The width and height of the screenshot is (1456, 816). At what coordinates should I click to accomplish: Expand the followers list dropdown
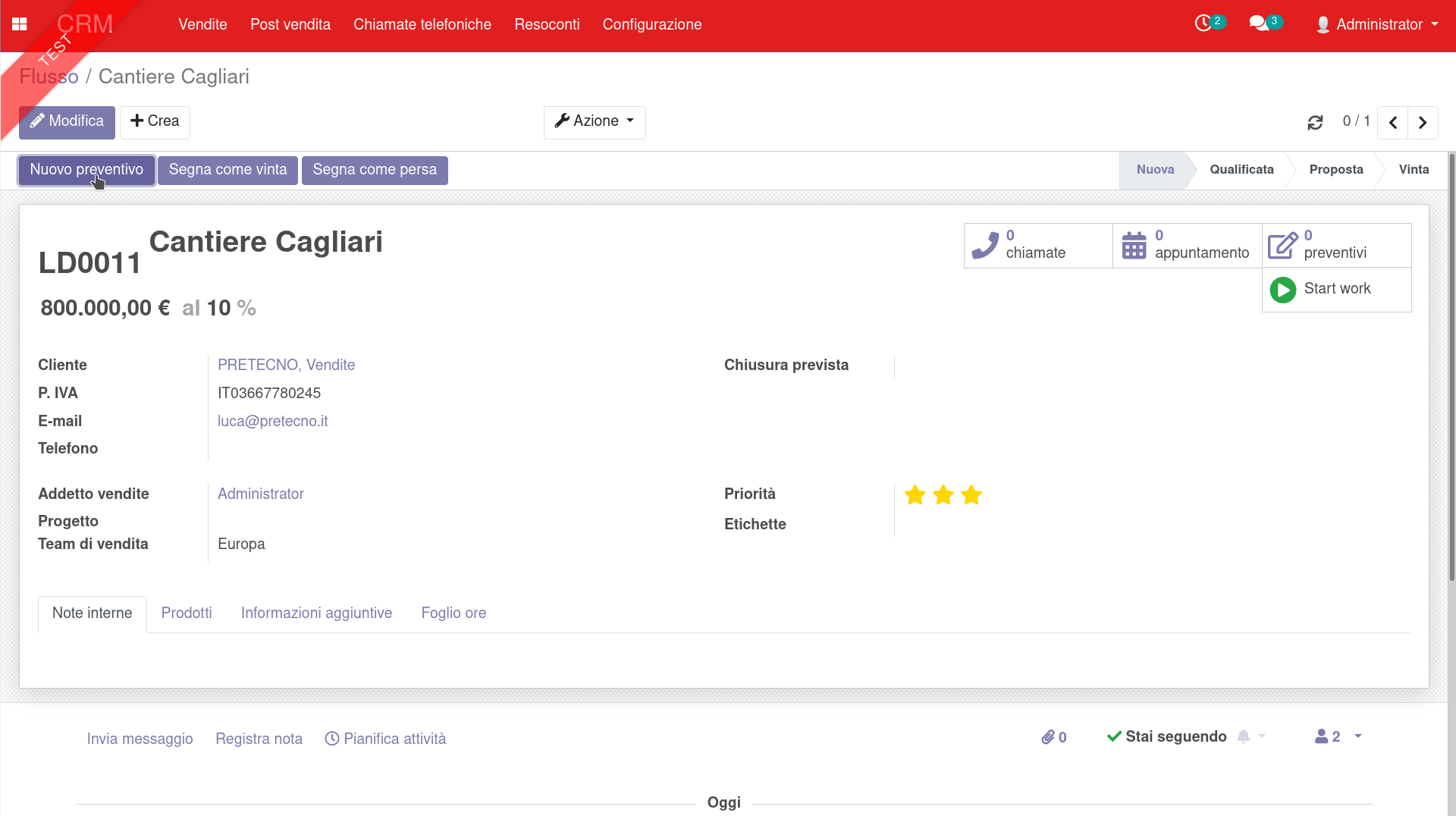(x=1338, y=736)
